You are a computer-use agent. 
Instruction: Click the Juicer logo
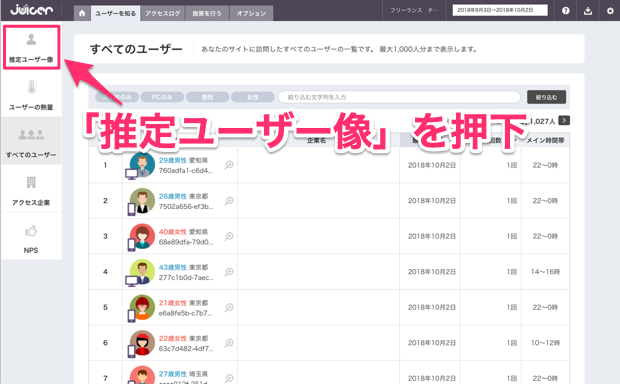click(x=31, y=9)
